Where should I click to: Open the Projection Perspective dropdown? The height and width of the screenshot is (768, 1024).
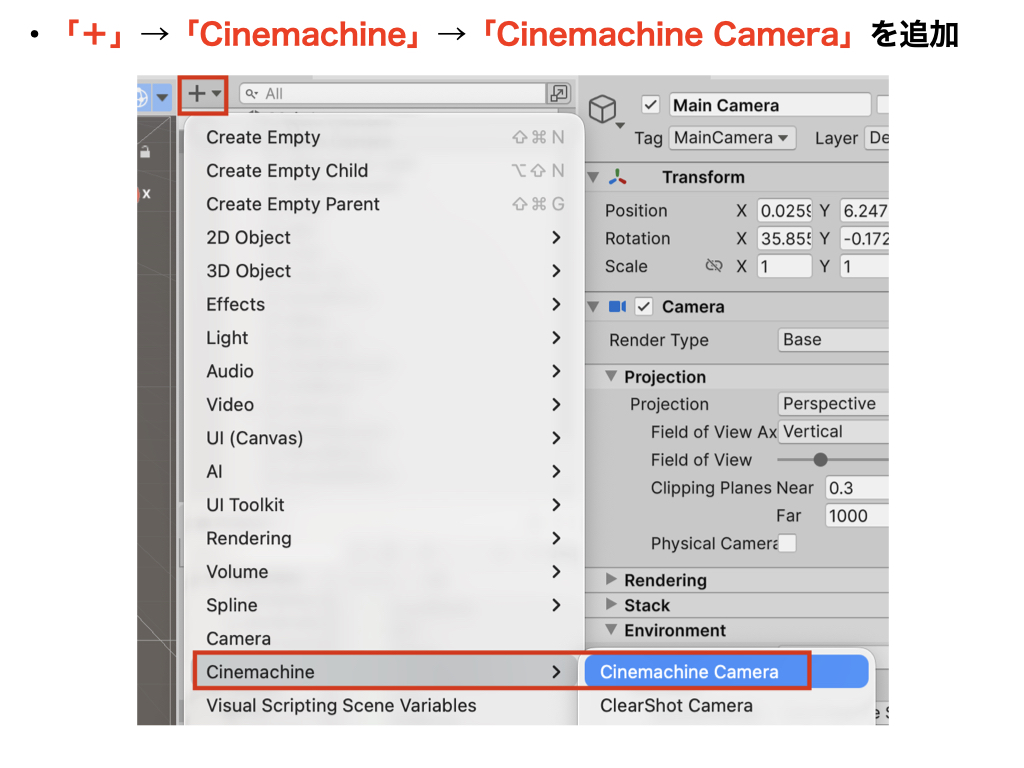(833, 404)
